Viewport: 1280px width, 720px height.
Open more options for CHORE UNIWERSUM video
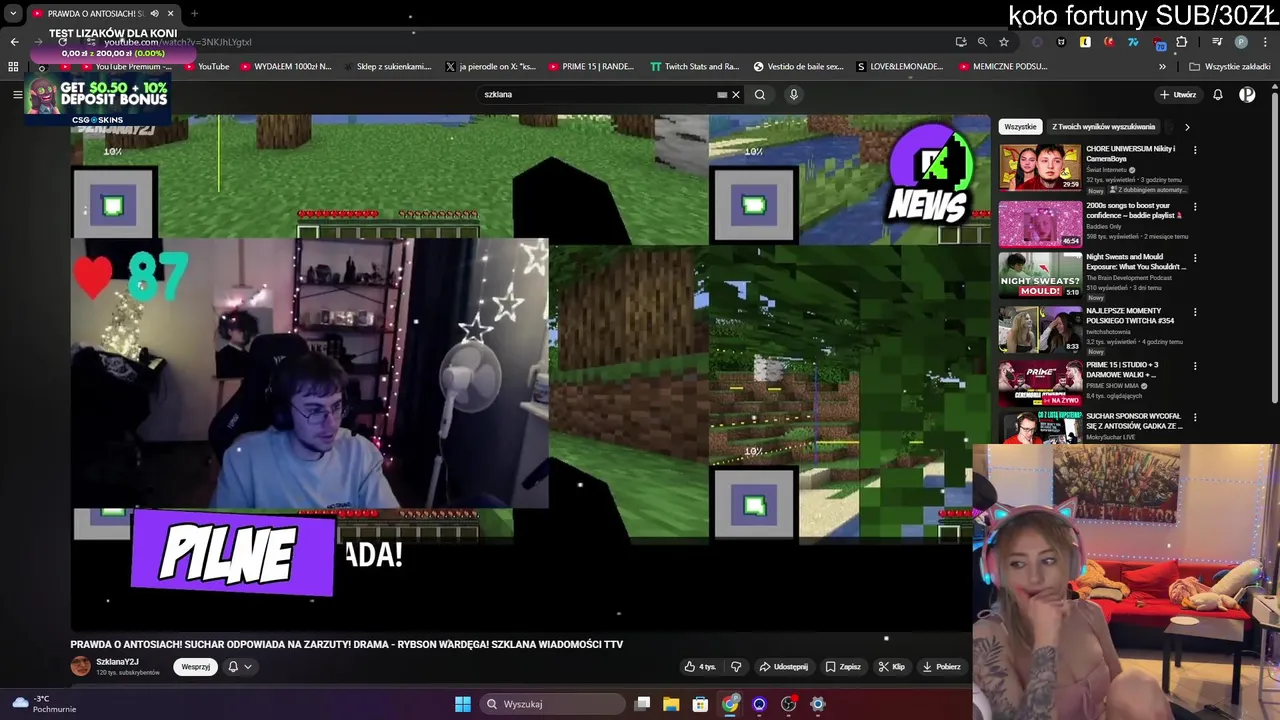tap(1195, 150)
